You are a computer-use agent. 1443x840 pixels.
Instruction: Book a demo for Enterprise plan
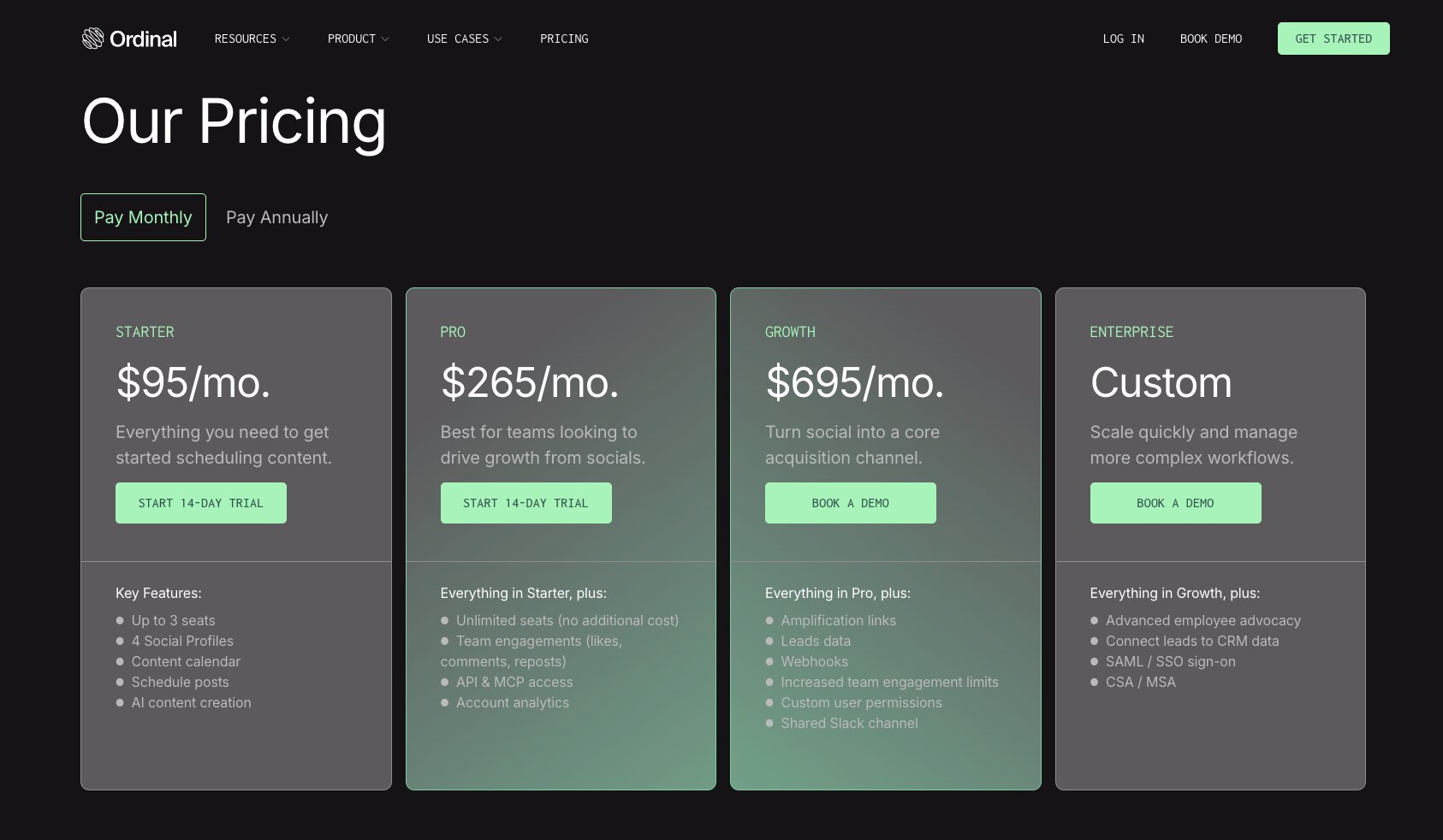click(1175, 503)
